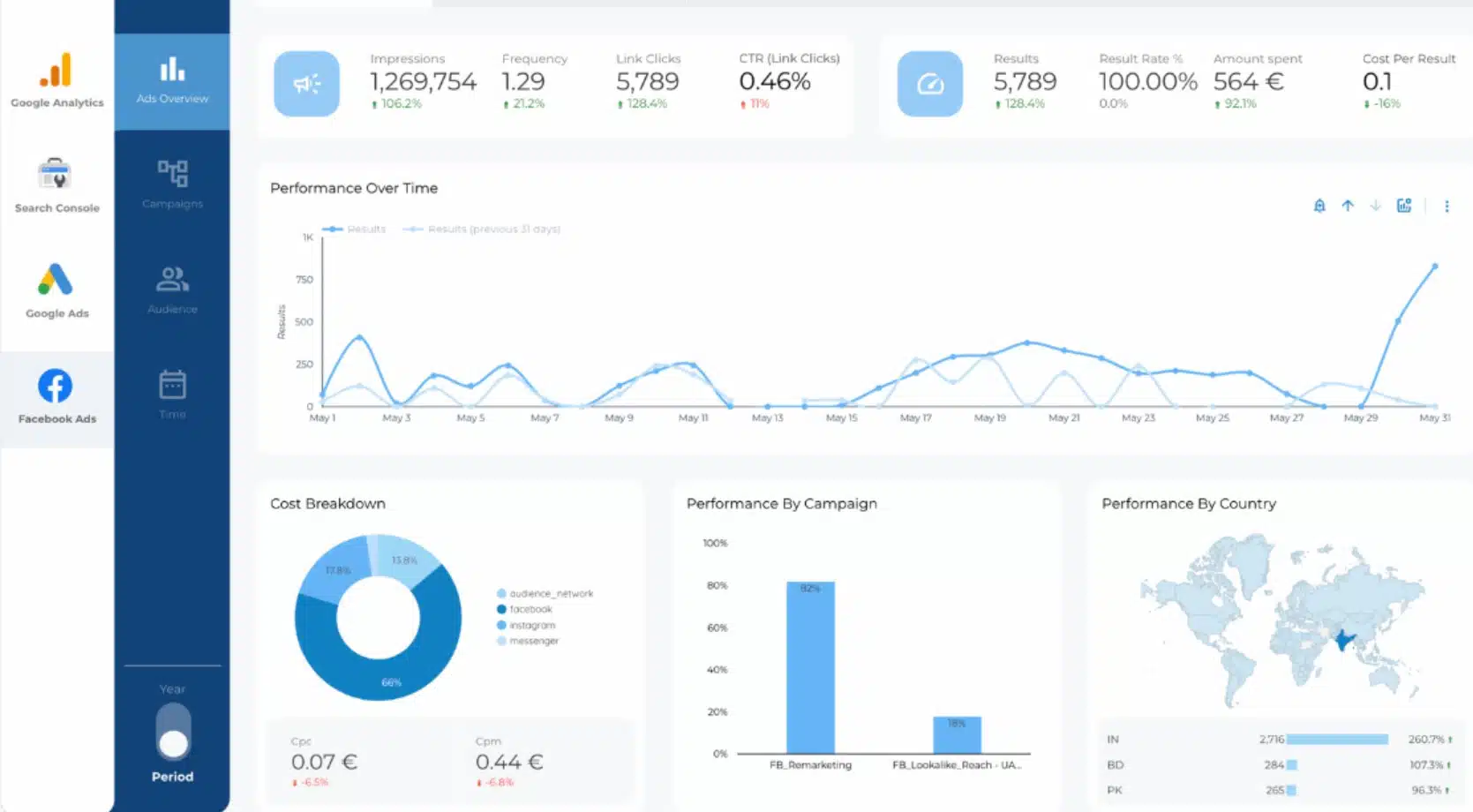Select the Search Console source

pos(56,185)
